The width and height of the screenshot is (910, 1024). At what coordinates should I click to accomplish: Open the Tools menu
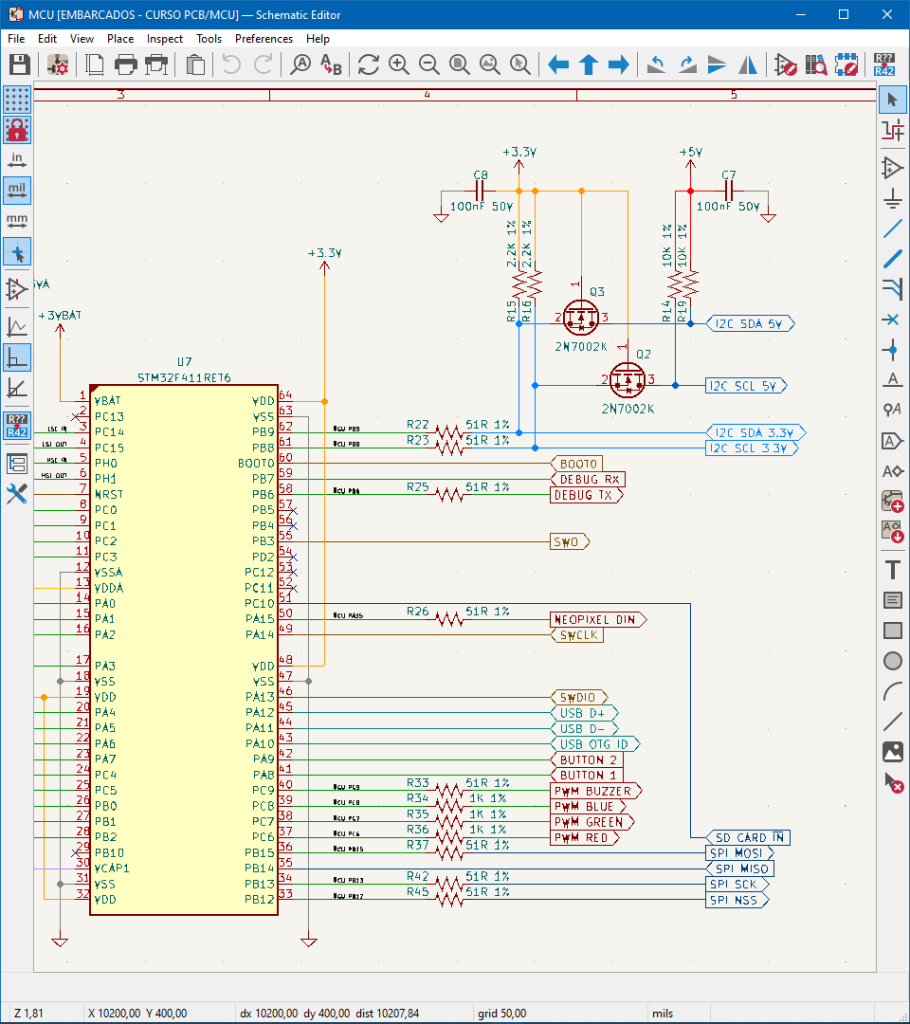tap(209, 39)
